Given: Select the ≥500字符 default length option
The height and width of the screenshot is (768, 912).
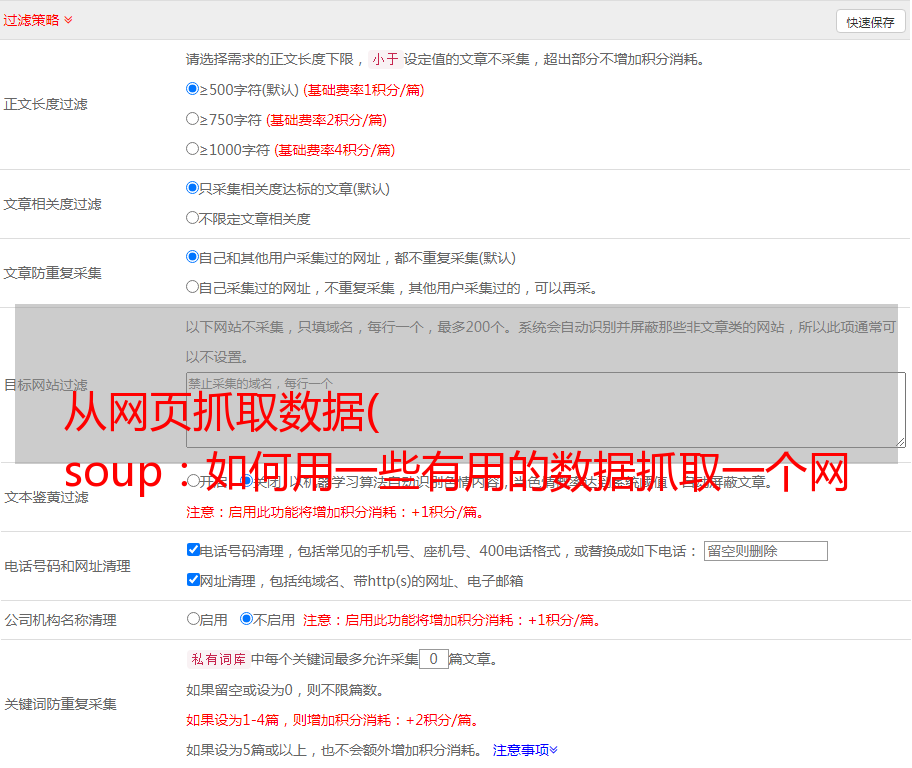Looking at the screenshot, I should [x=193, y=89].
